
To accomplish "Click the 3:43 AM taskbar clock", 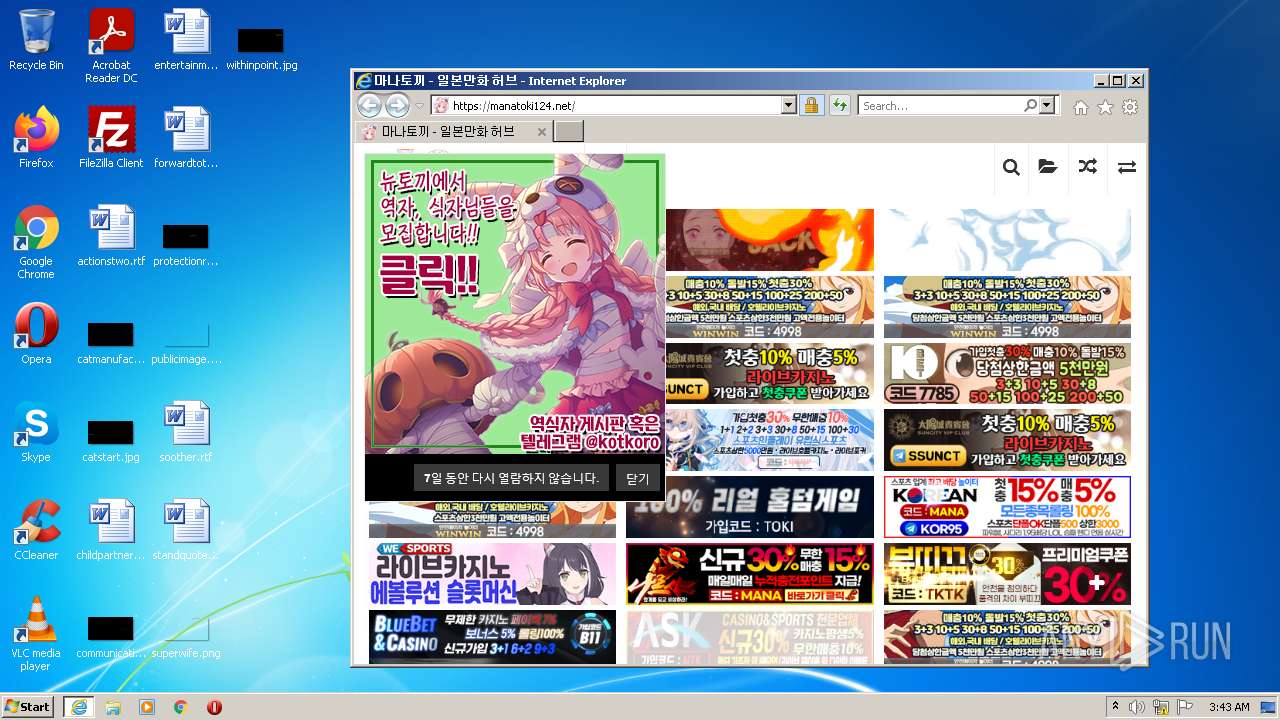I will pyautogui.click(x=1229, y=707).
